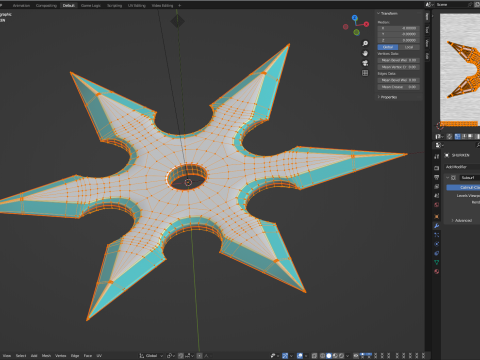480x360 pixels.
Task: Open the Render properties tab icon
Action: pos(436,168)
